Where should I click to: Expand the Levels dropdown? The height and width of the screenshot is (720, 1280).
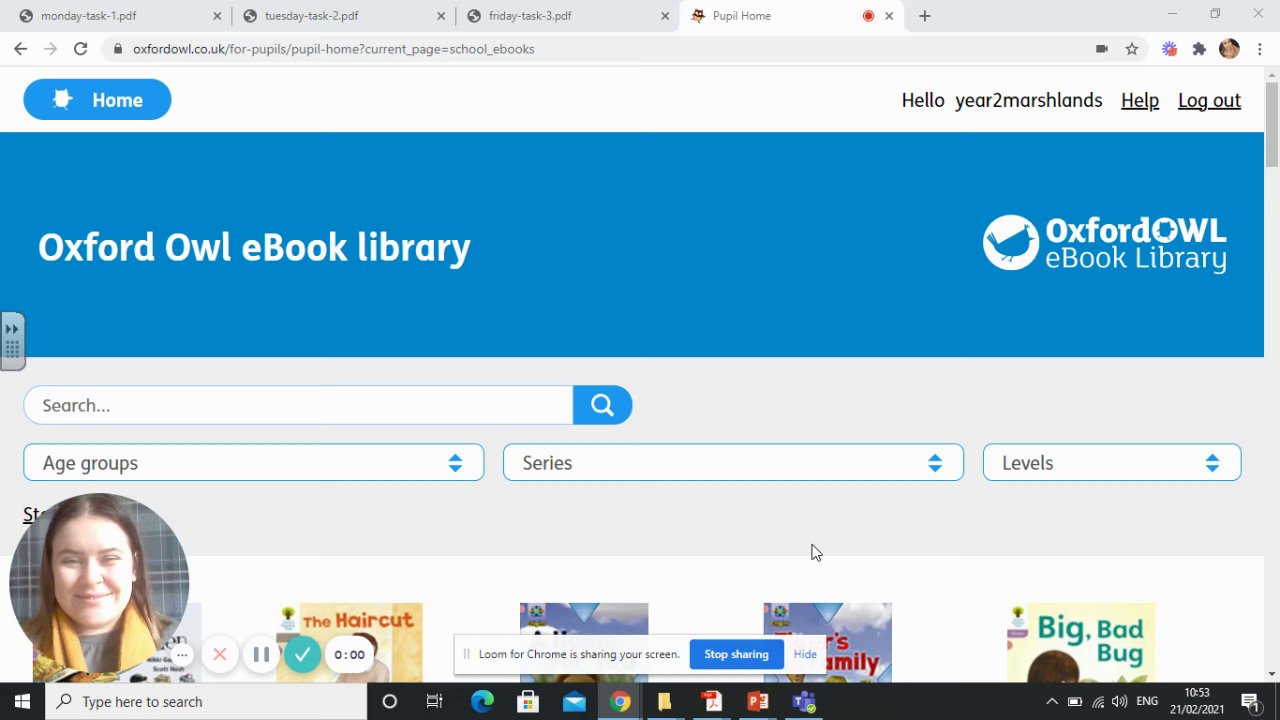[1112, 463]
